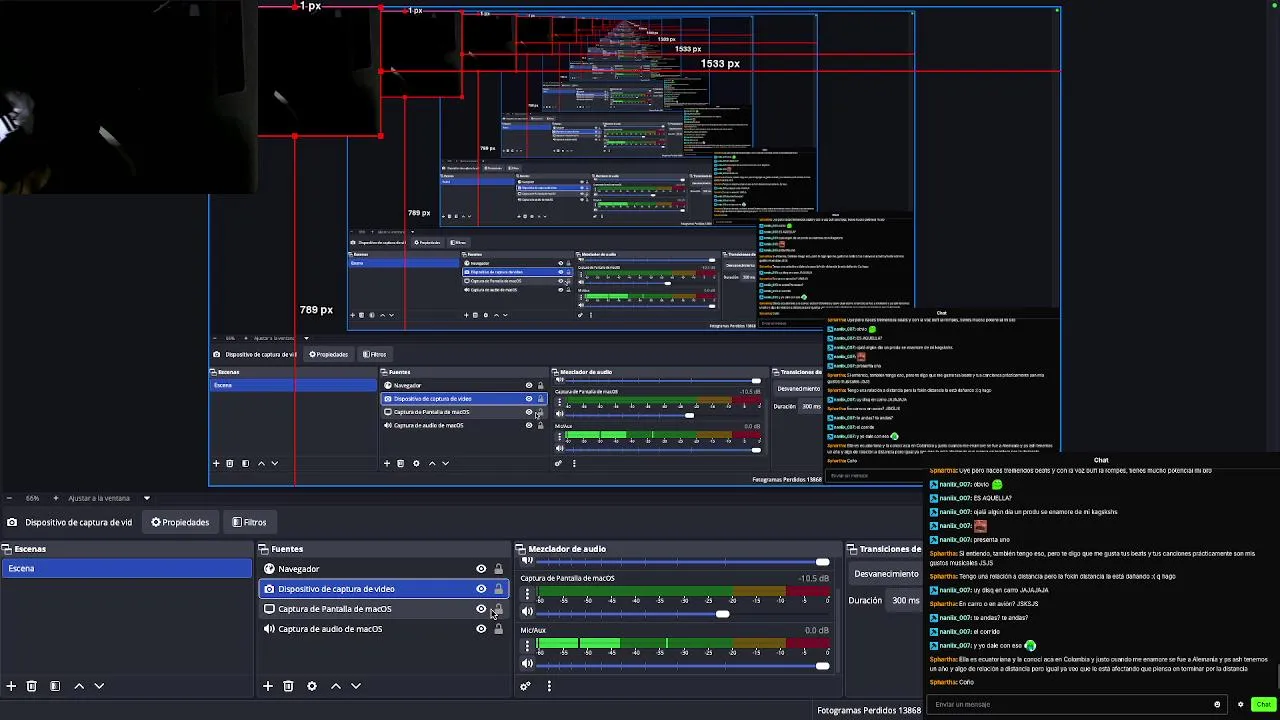
Task: Open Propiedades for the selected source
Action: pos(180,522)
